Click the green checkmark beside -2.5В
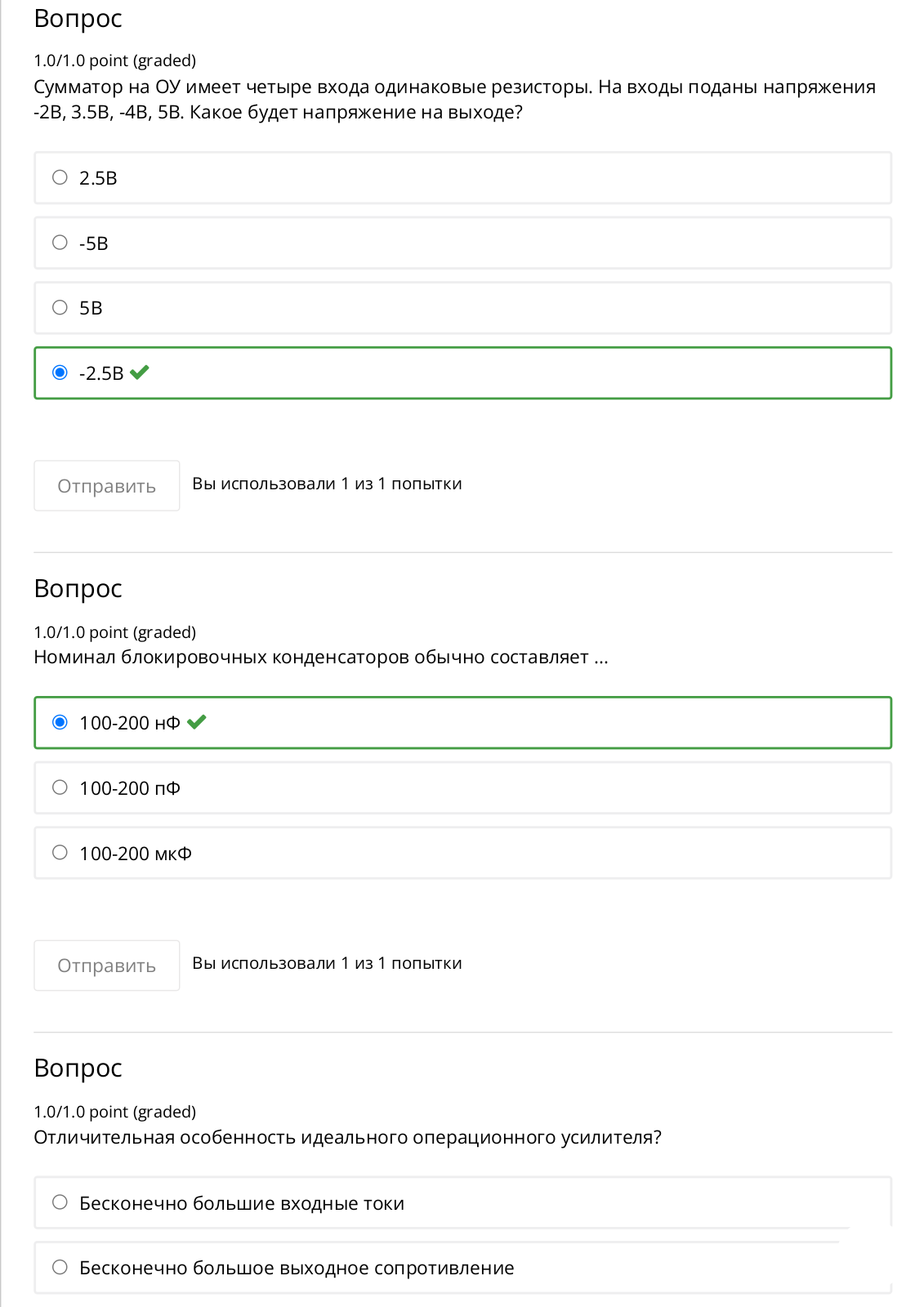The width and height of the screenshot is (924, 1307). pos(140,372)
